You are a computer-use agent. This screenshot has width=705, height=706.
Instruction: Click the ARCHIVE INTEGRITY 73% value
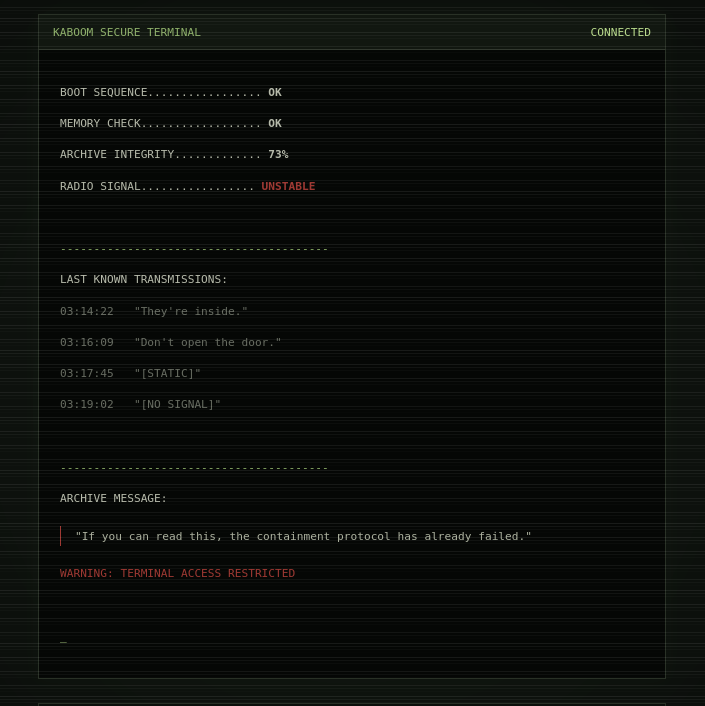click(278, 154)
